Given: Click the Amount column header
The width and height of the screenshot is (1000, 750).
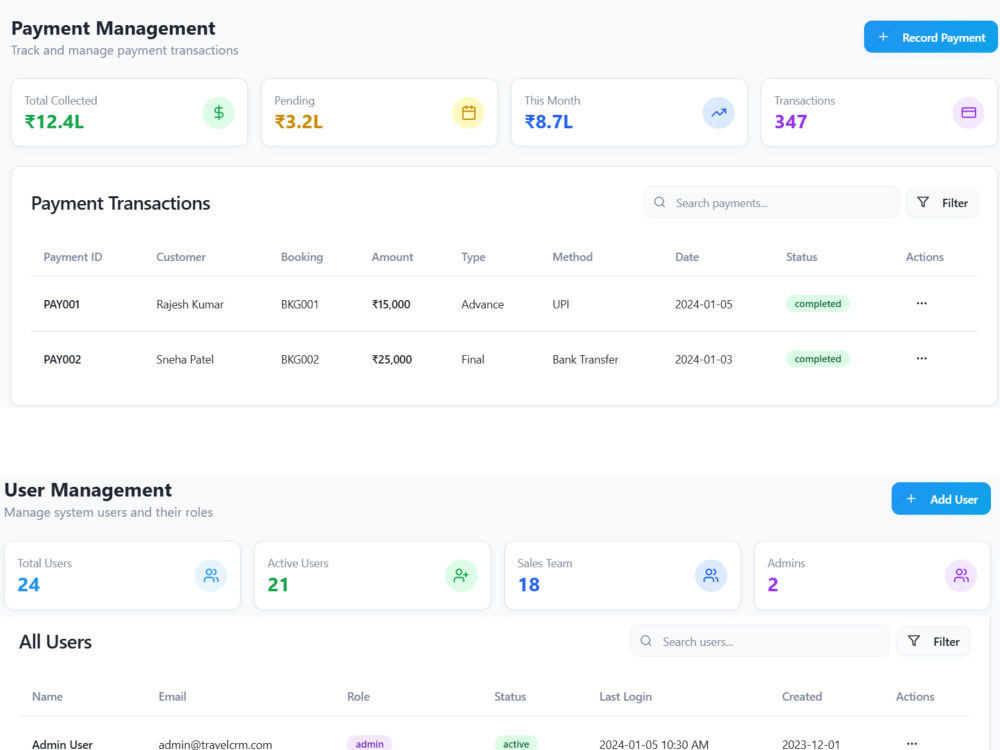Looking at the screenshot, I should (392, 257).
